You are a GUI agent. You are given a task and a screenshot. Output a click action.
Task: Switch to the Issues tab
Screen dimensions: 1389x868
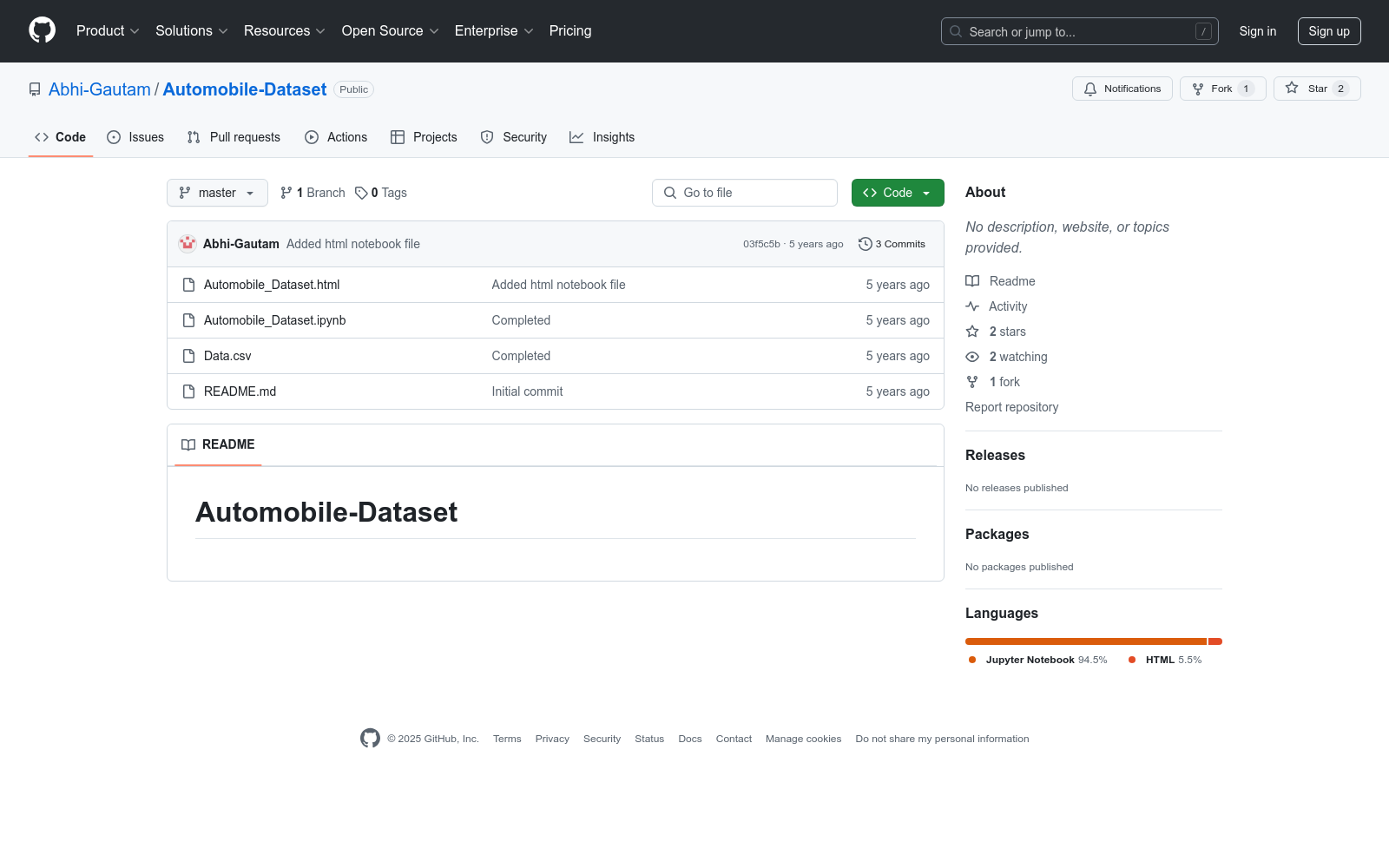(135, 137)
